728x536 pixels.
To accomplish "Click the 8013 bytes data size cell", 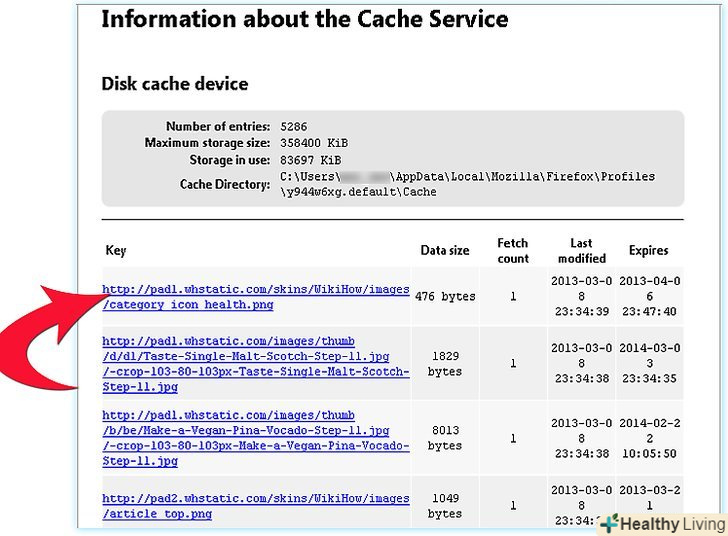I will (445, 439).
